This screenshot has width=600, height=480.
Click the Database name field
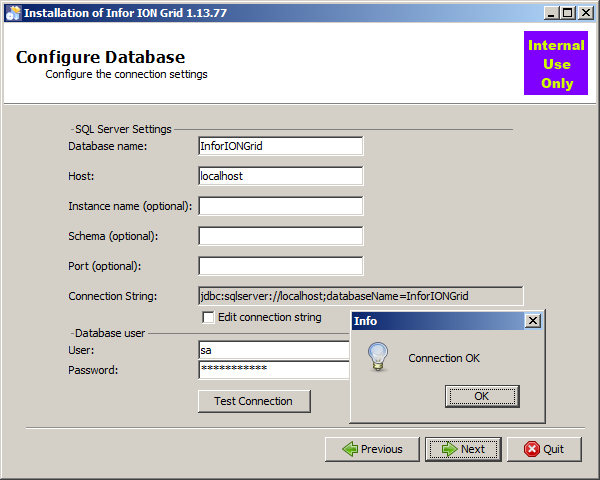tap(280, 146)
